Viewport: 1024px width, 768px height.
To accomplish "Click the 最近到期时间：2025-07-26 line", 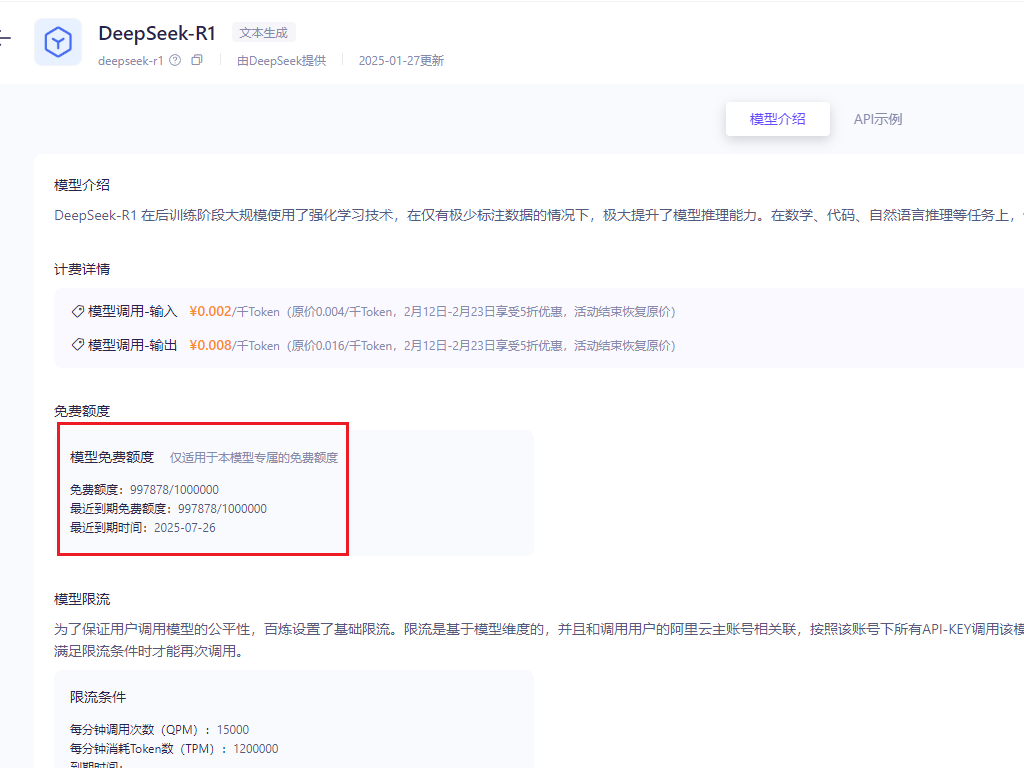I will (x=142, y=528).
